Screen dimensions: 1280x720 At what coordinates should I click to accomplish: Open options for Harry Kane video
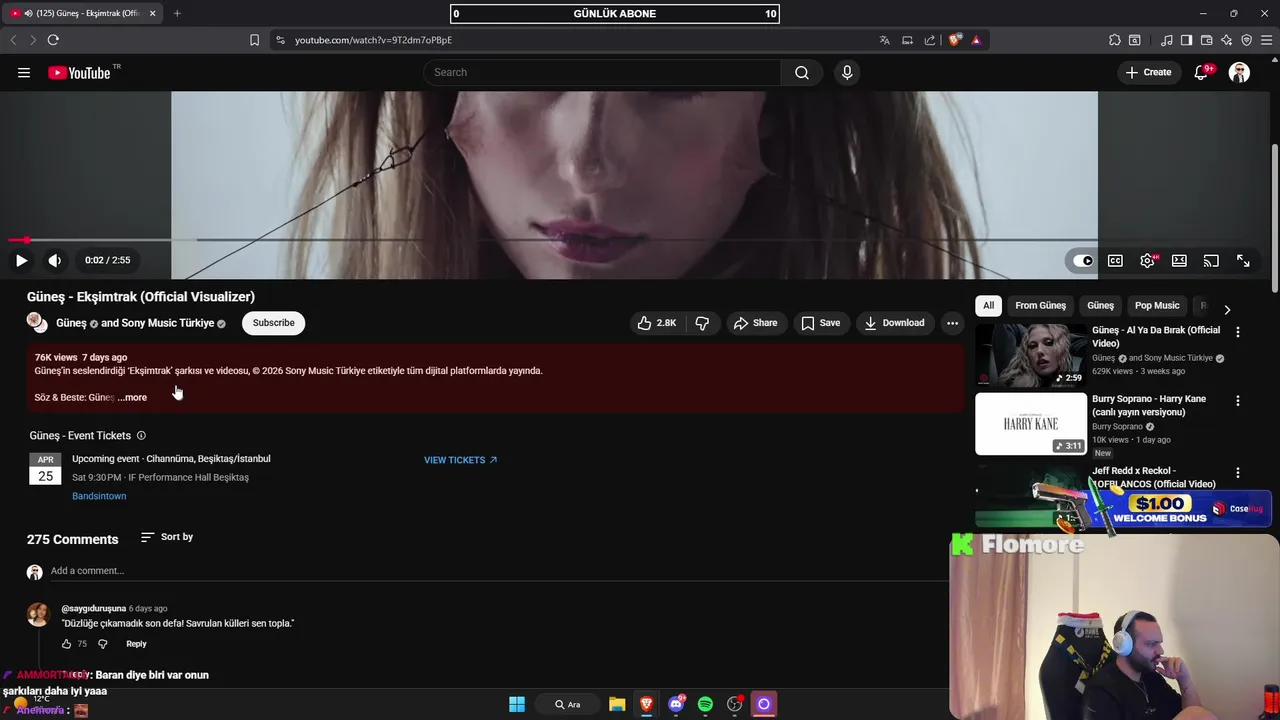click(1238, 401)
